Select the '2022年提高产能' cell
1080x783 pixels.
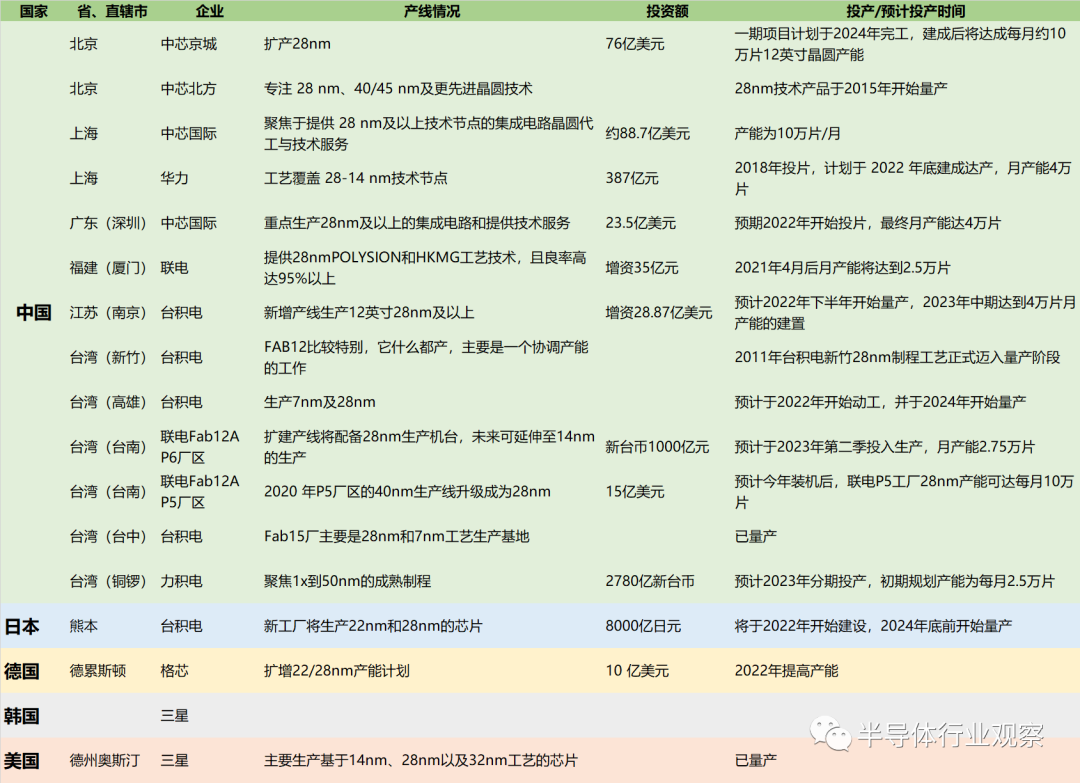(786, 671)
